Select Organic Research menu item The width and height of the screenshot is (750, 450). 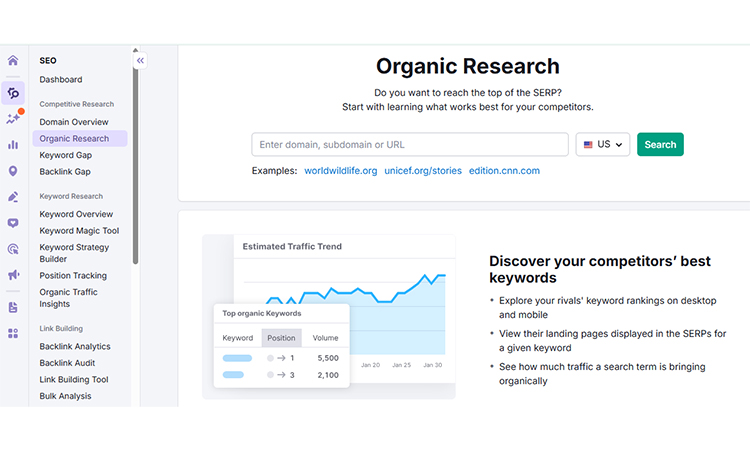(x=80, y=138)
